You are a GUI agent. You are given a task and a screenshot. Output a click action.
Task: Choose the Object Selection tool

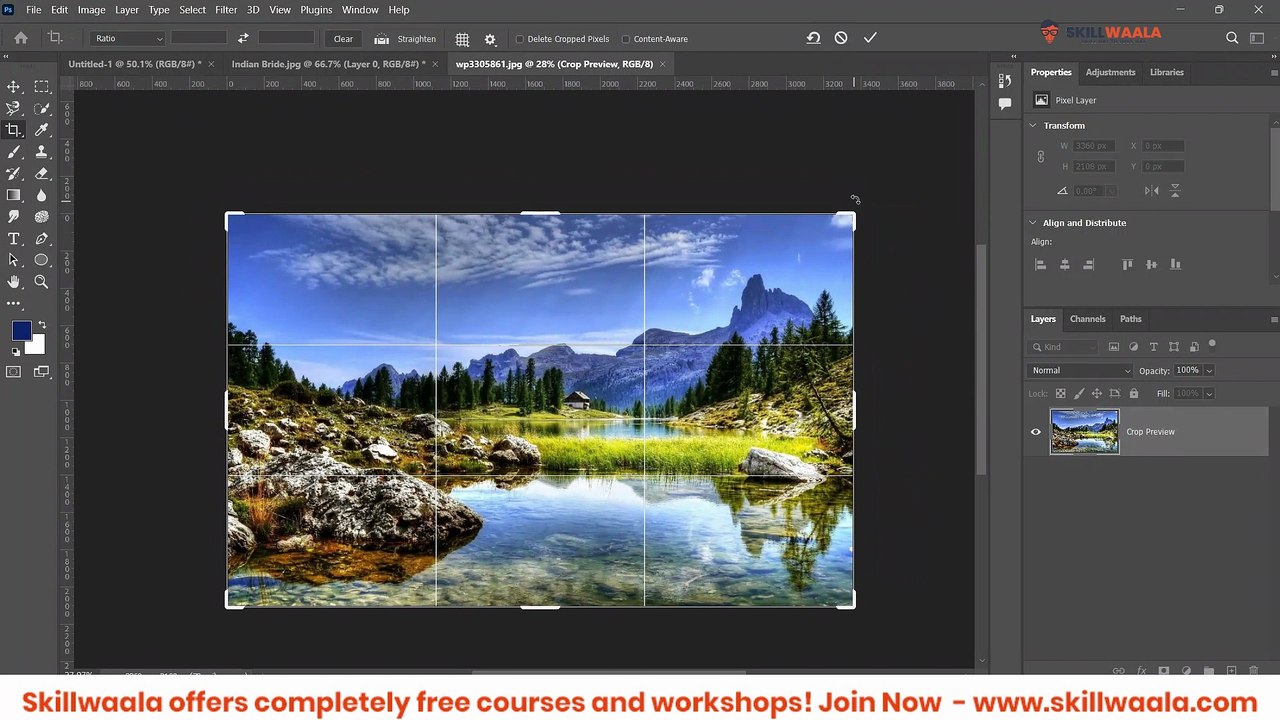(41, 108)
